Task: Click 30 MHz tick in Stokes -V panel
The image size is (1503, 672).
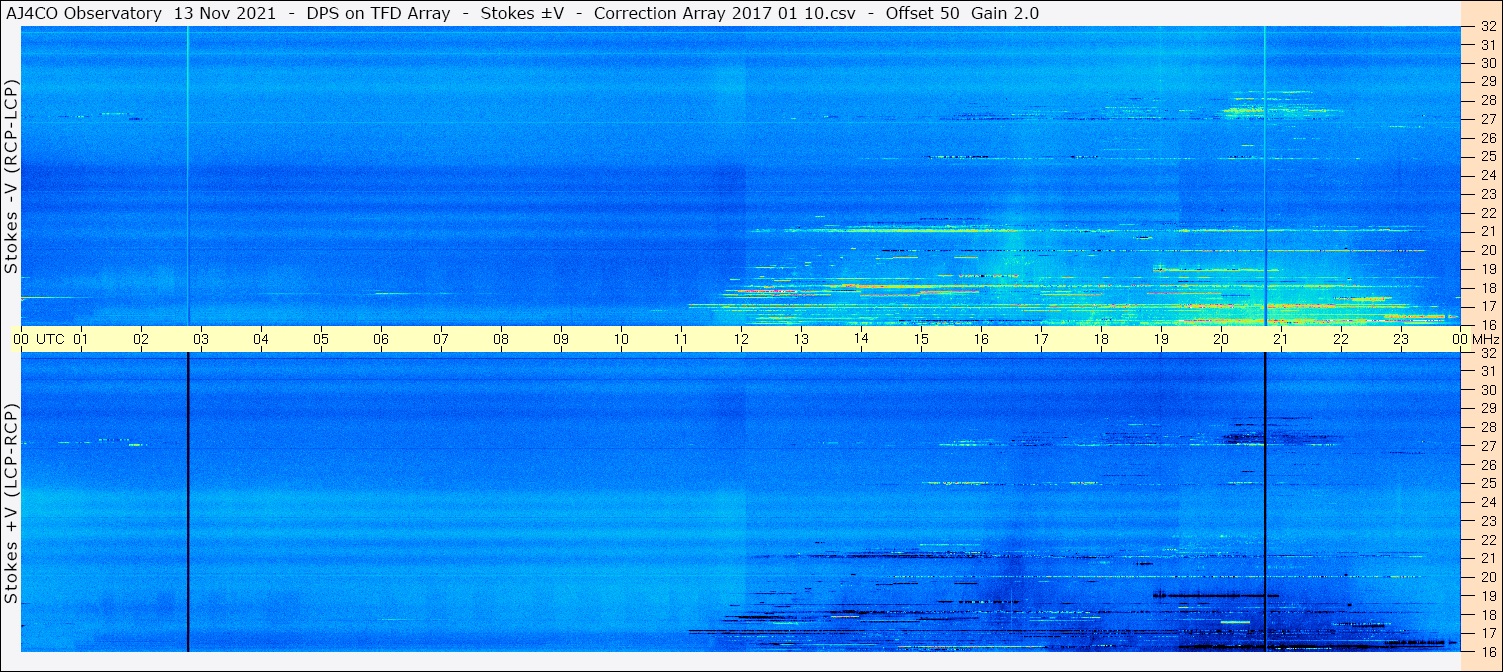Action: tap(1487, 63)
